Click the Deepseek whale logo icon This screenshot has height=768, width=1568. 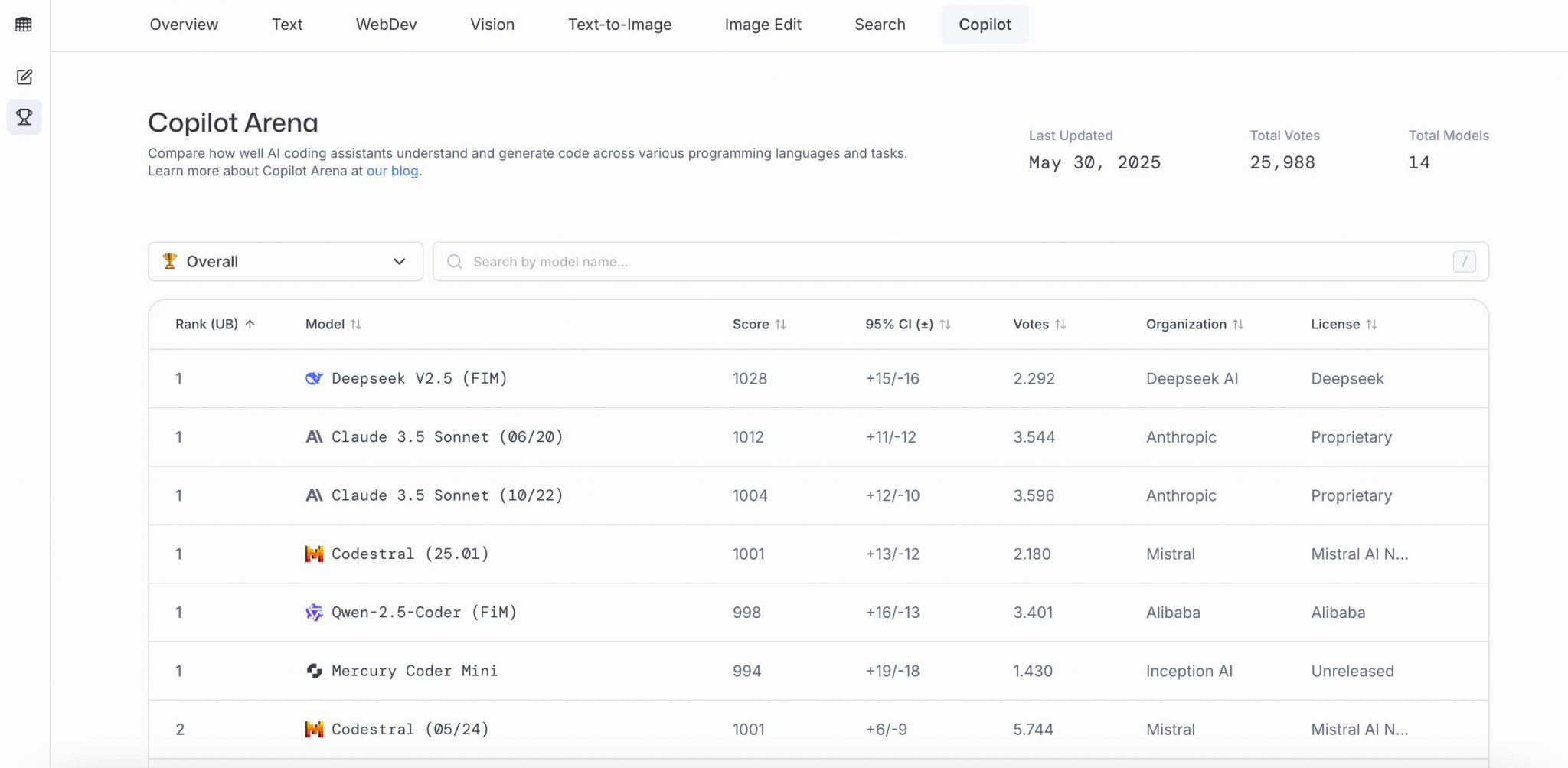tap(314, 378)
